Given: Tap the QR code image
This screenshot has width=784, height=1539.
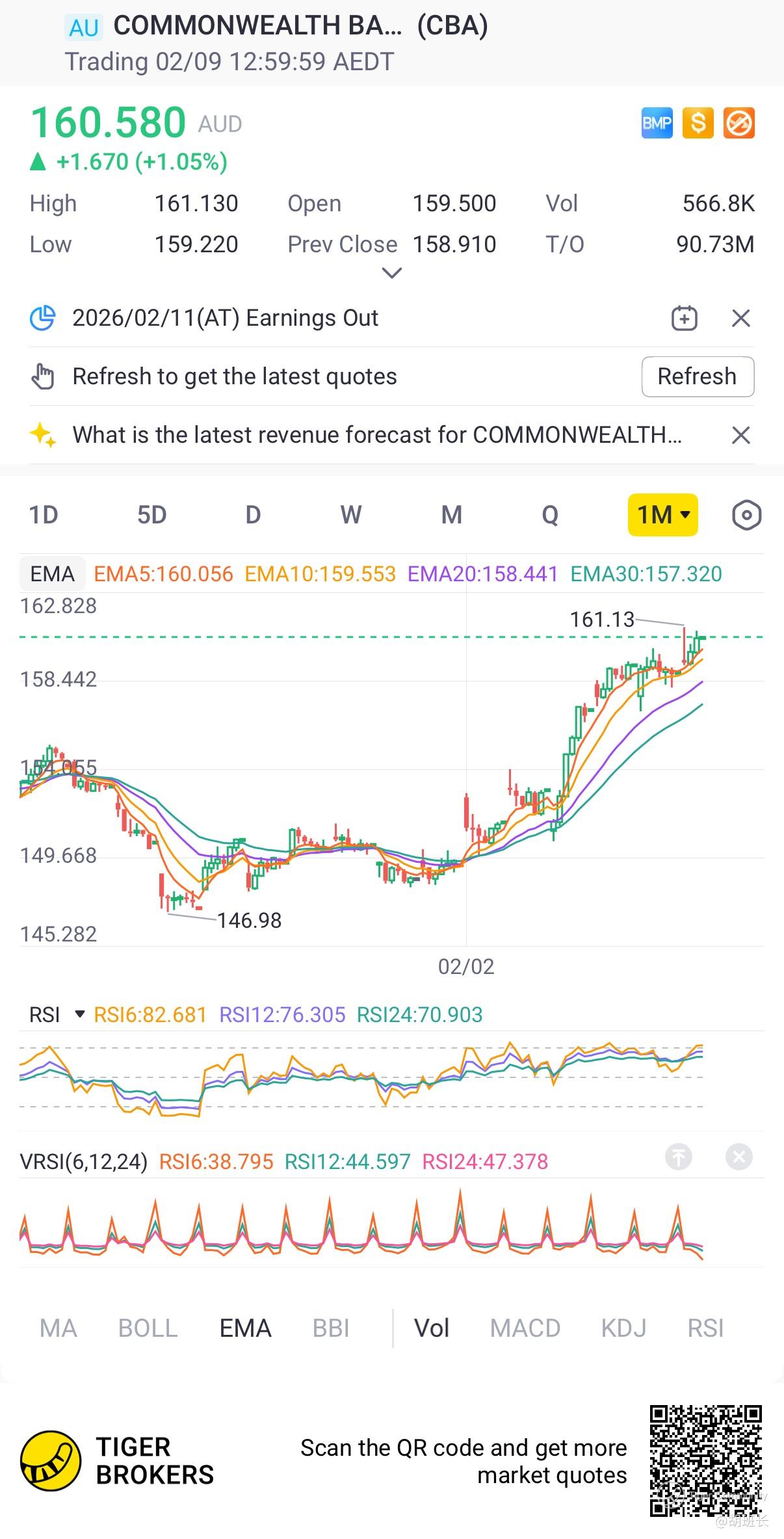Looking at the screenshot, I should pyautogui.click(x=706, y=1461).
